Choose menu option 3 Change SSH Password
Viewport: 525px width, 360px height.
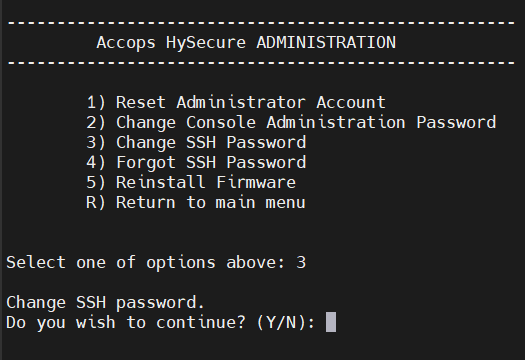tap(196, 142)
